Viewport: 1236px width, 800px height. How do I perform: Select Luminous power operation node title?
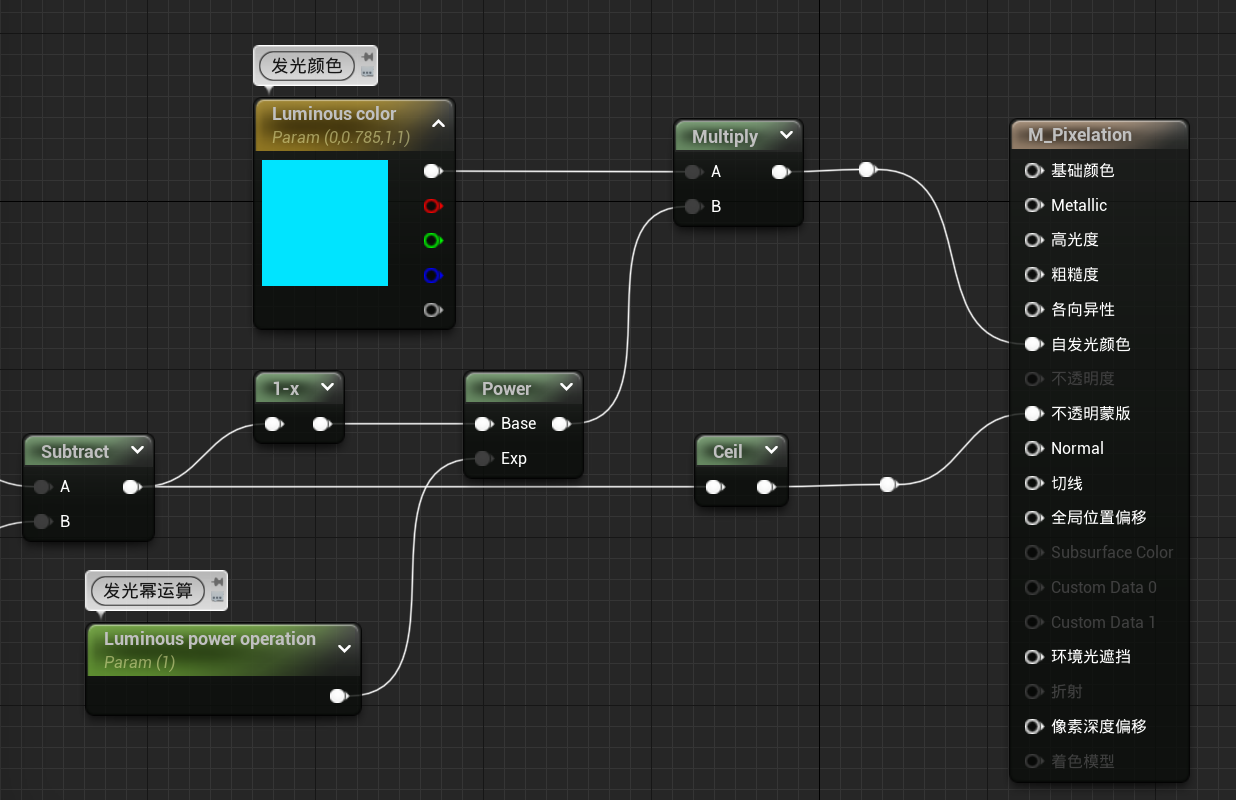point(210,639)
